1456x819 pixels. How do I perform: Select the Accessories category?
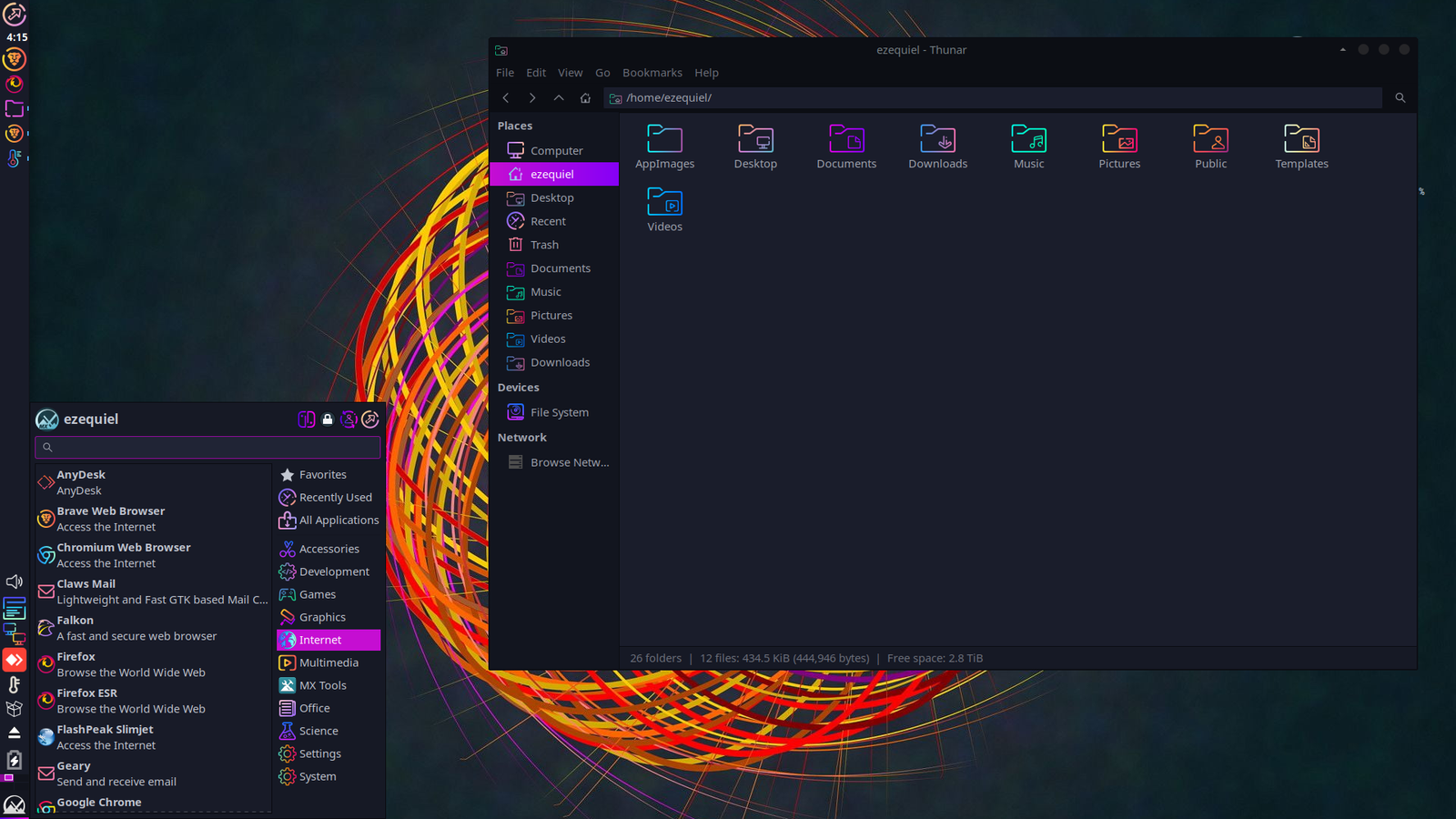click(329, 549)
